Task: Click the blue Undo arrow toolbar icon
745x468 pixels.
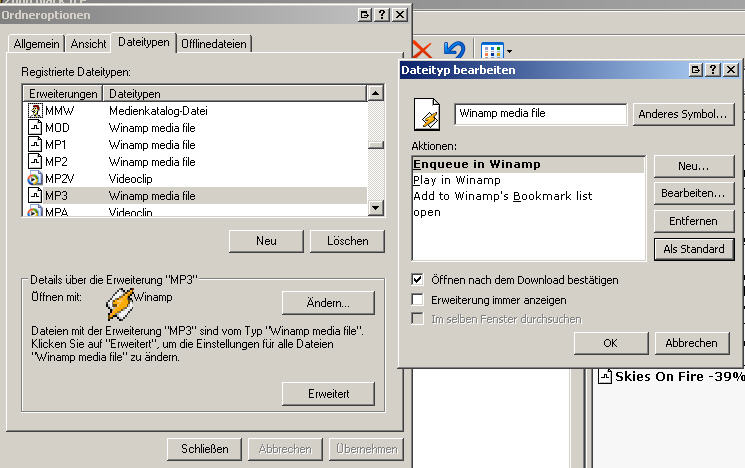Action: (x=454, y=49)
